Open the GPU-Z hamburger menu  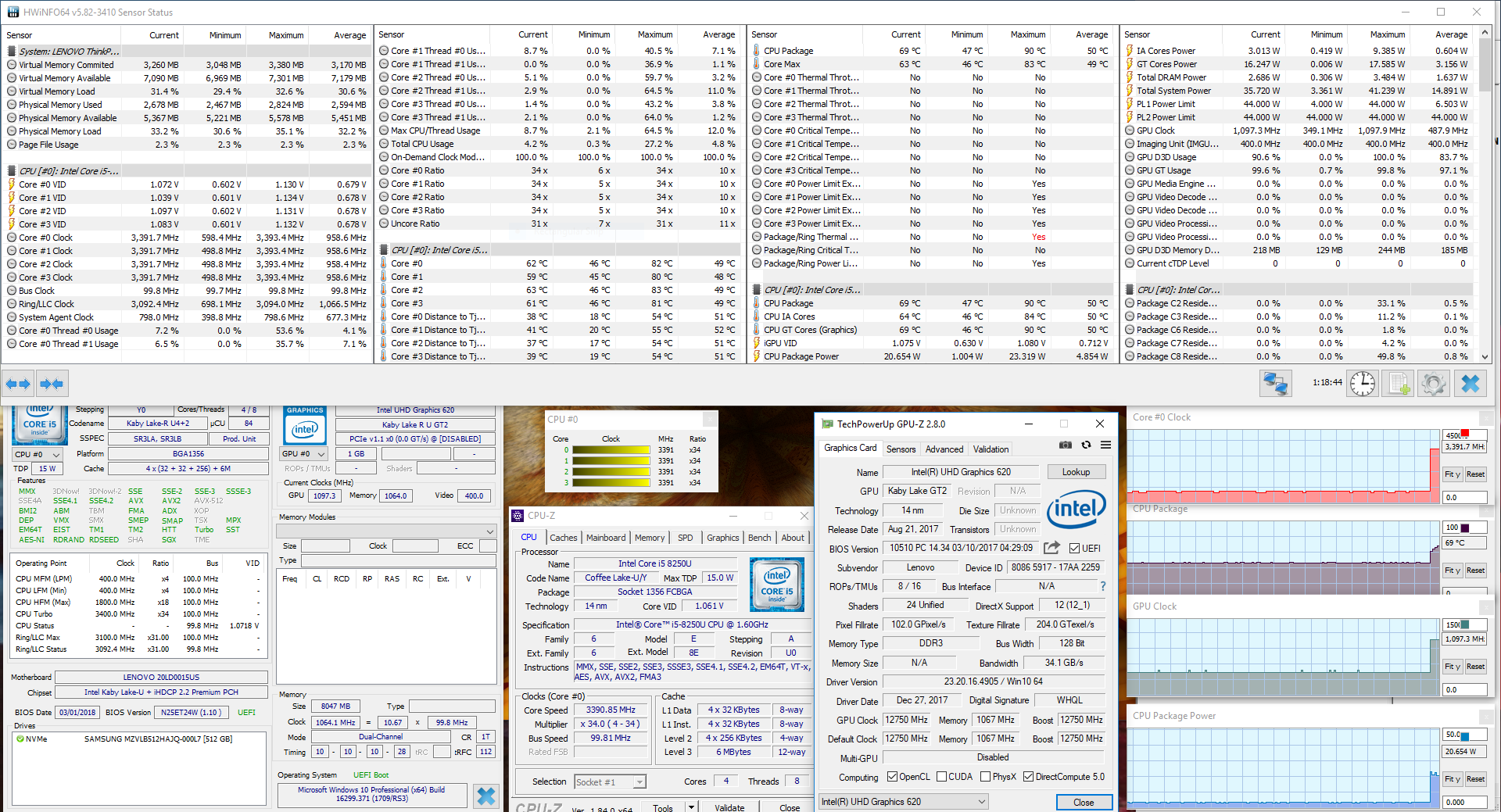coord(1105,445)
